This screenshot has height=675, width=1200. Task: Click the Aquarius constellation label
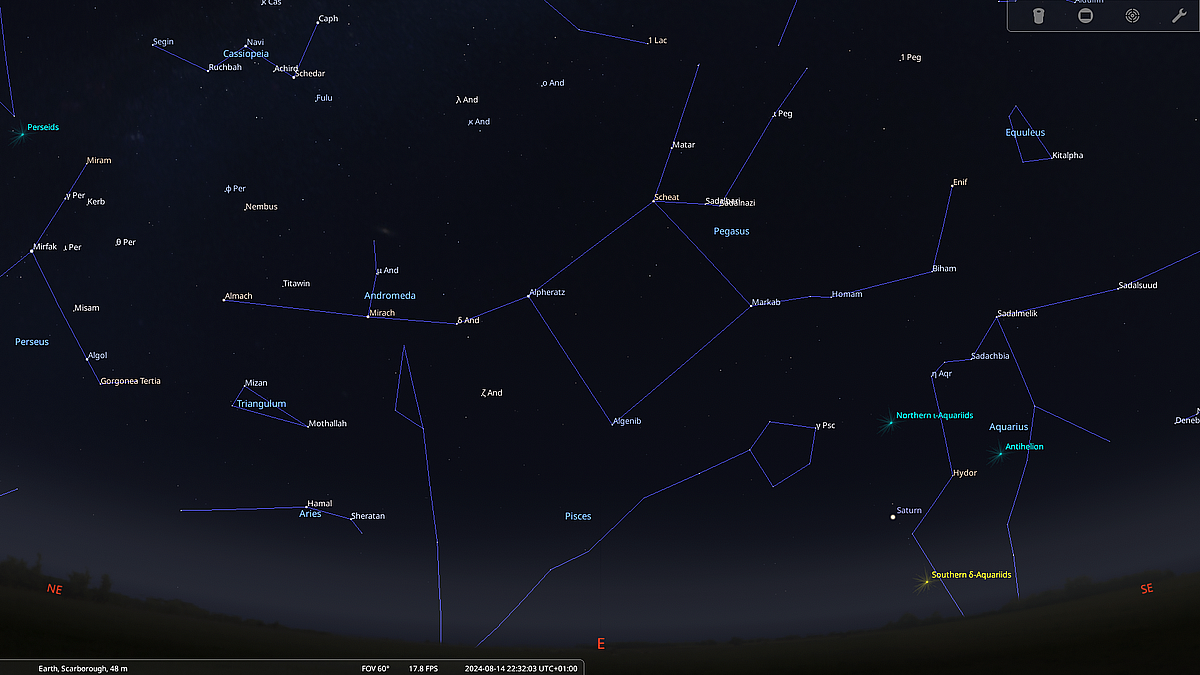pos(1008,427)
